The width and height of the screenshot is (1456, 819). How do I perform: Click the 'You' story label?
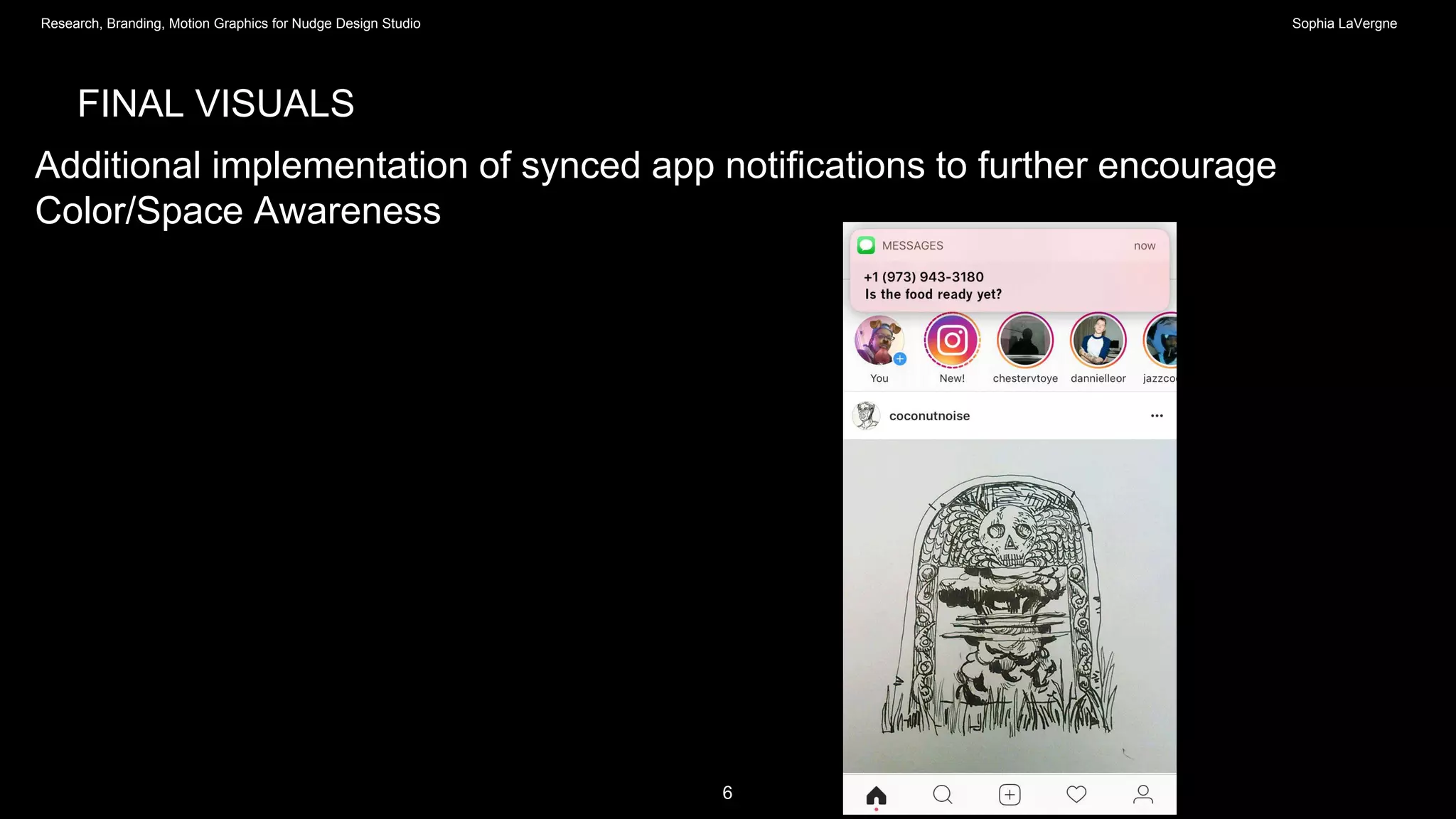(x=879, y=378)
